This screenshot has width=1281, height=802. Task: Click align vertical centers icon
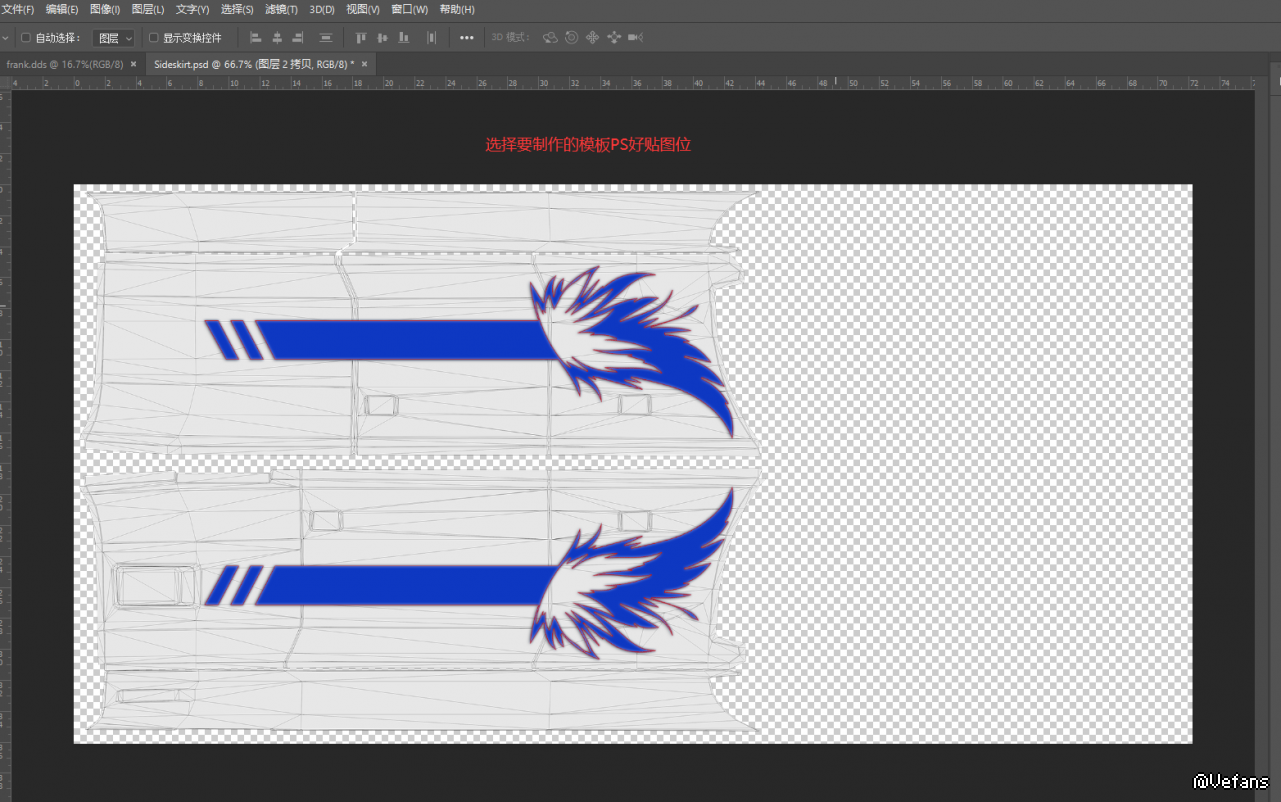pos(382,38)
